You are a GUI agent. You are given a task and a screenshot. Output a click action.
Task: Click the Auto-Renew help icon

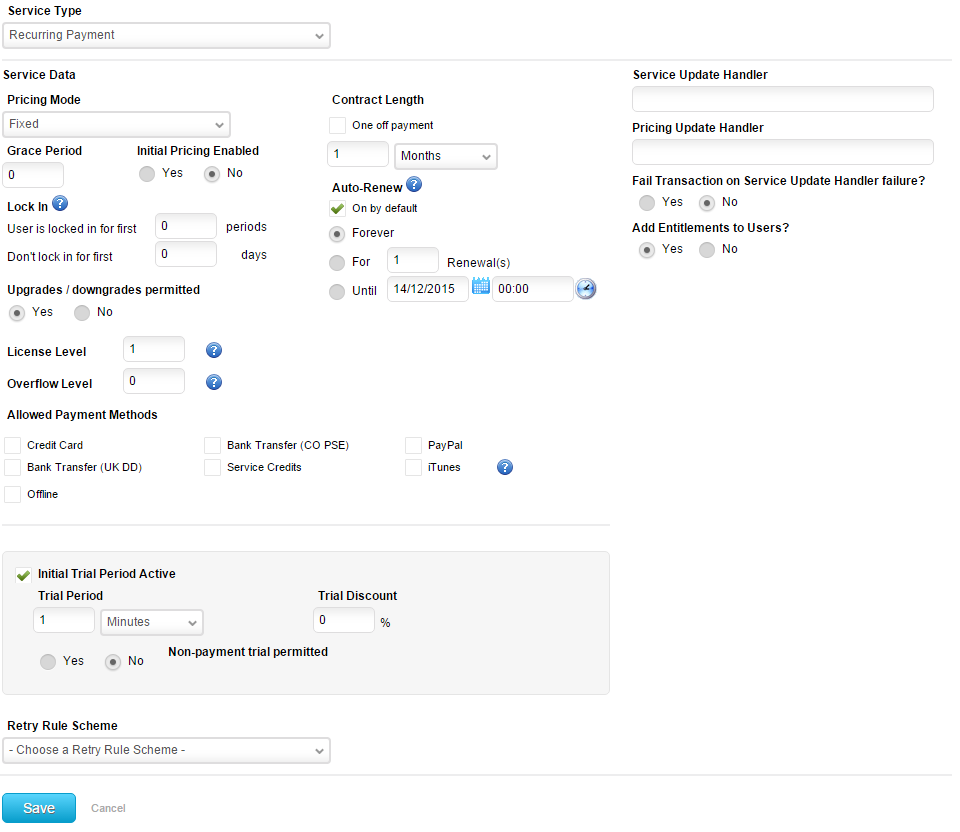[414, 185]
